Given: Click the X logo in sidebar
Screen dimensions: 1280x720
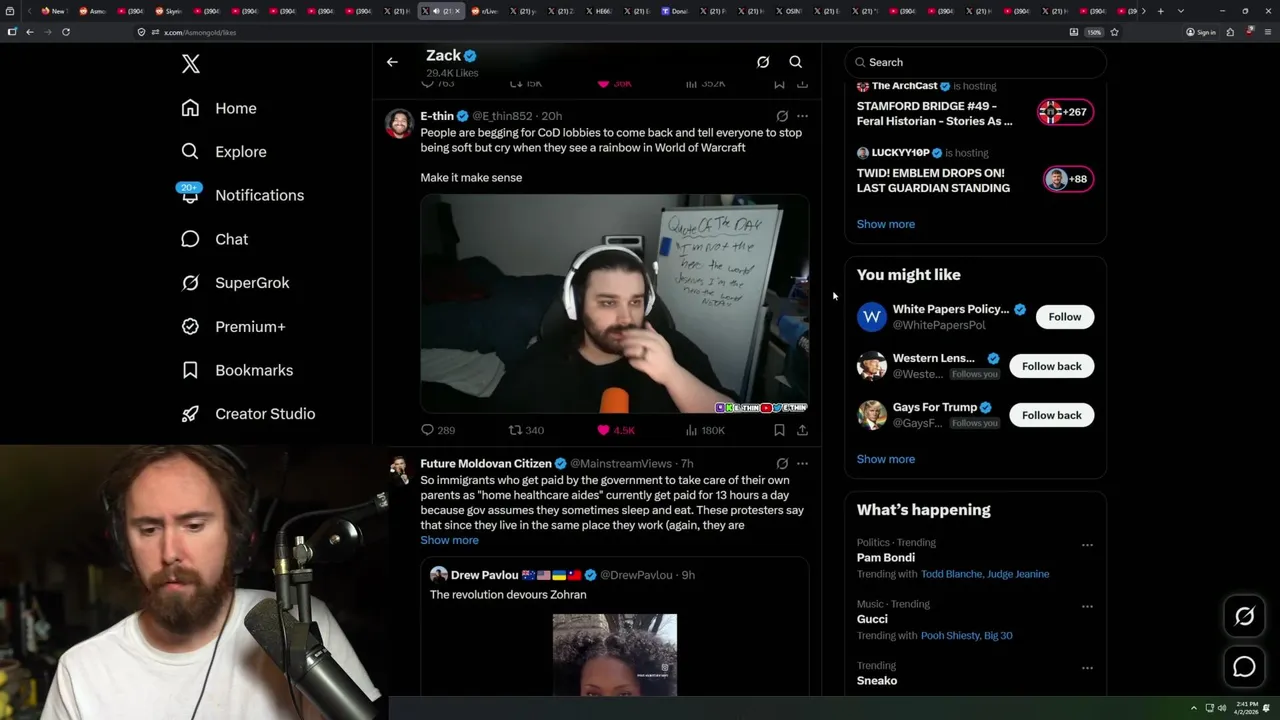Looking at the screenshot, I should pyautogui.click(x=191, y=65).
